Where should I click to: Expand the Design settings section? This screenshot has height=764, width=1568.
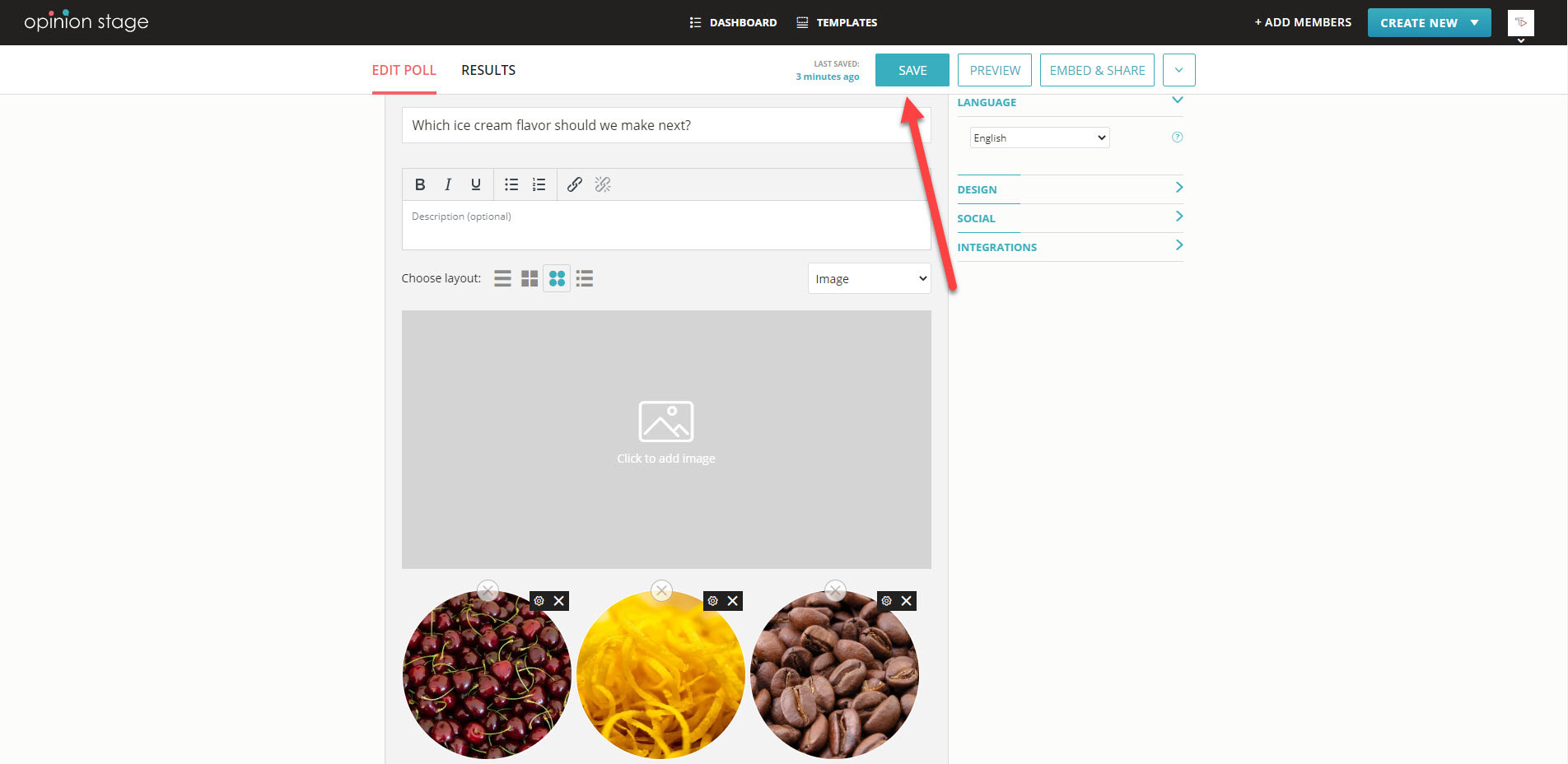click(1070, 189)
